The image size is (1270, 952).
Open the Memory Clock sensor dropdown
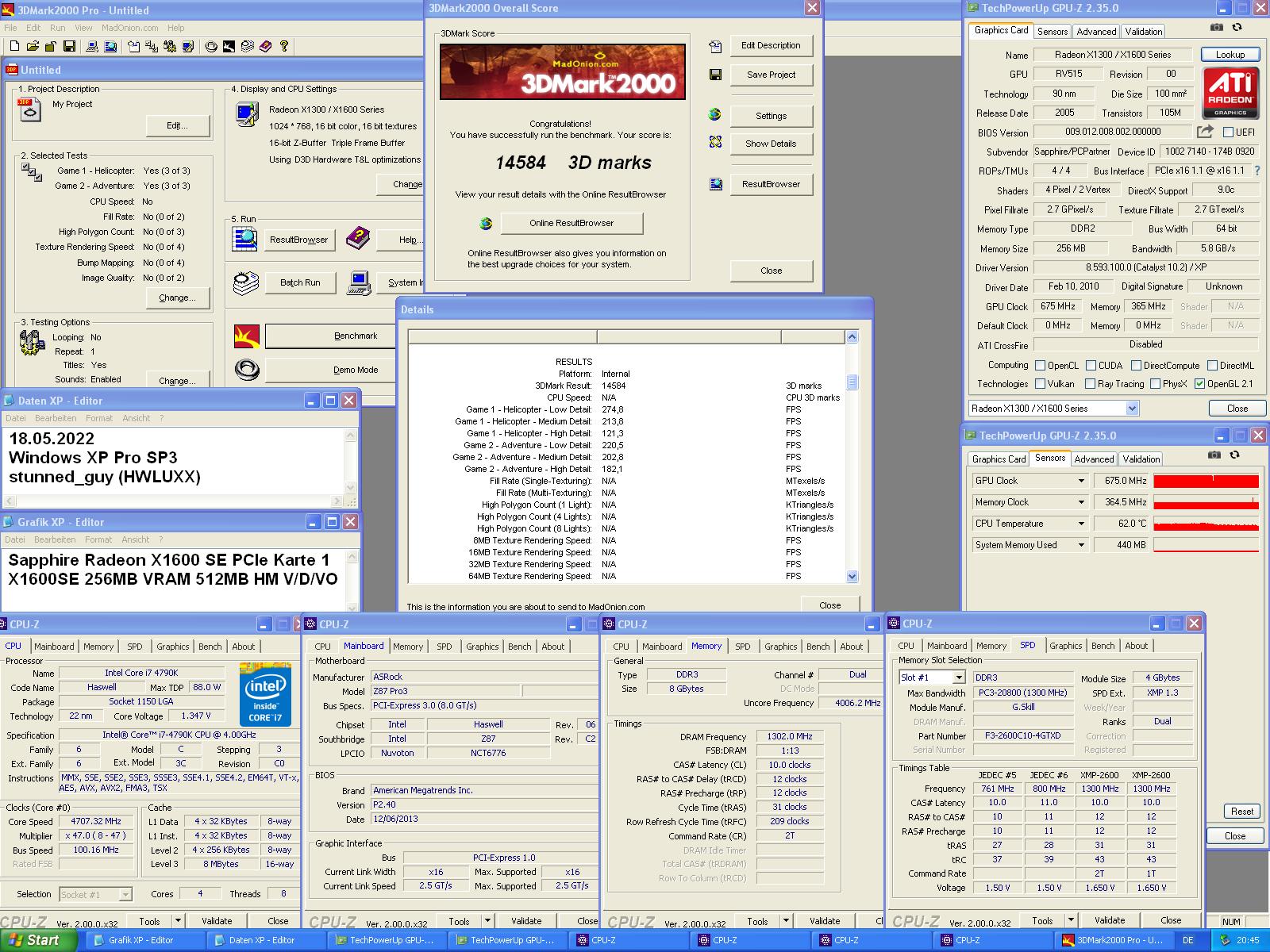point(1080,502)
